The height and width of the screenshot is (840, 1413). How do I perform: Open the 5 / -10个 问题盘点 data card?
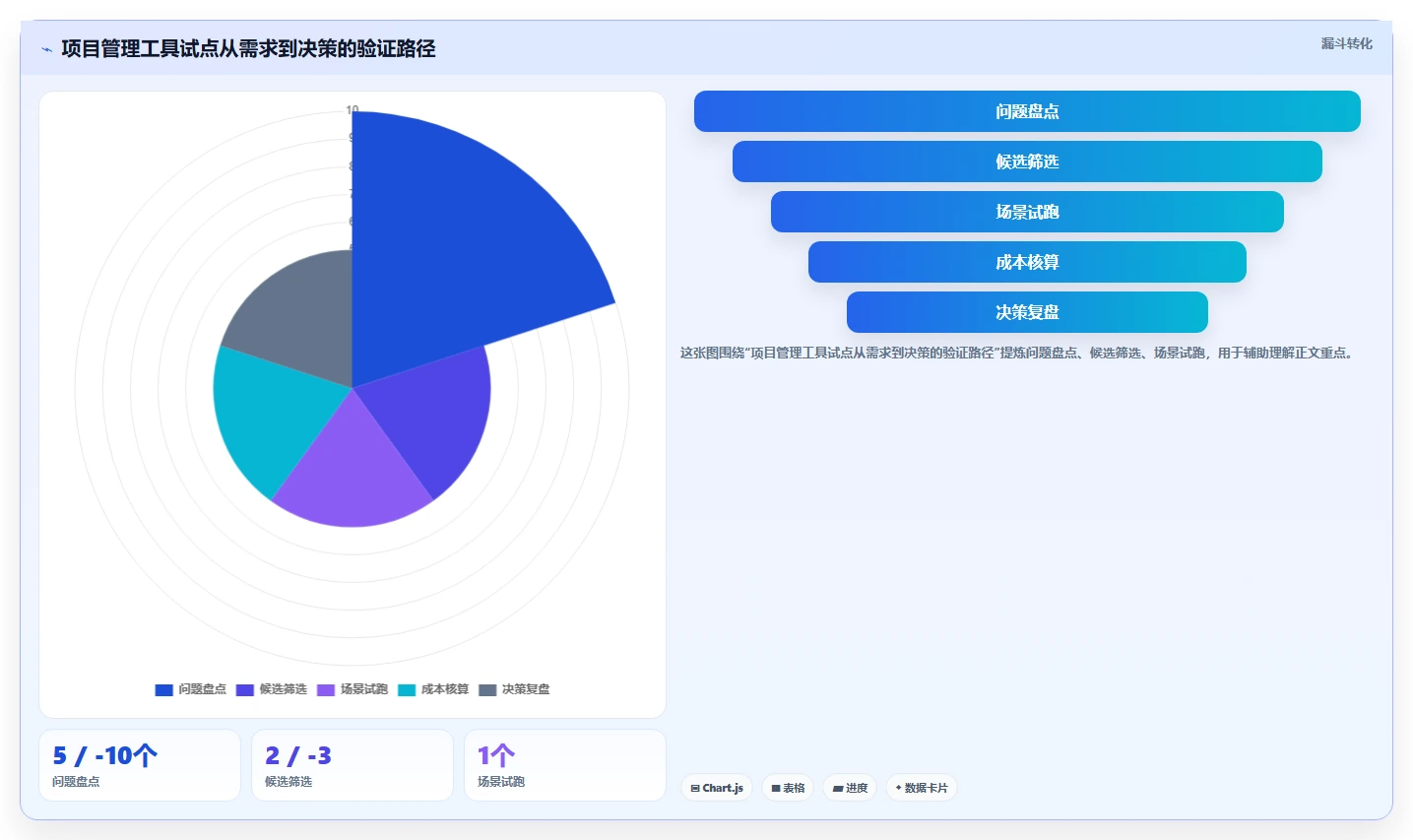point(140,765)
